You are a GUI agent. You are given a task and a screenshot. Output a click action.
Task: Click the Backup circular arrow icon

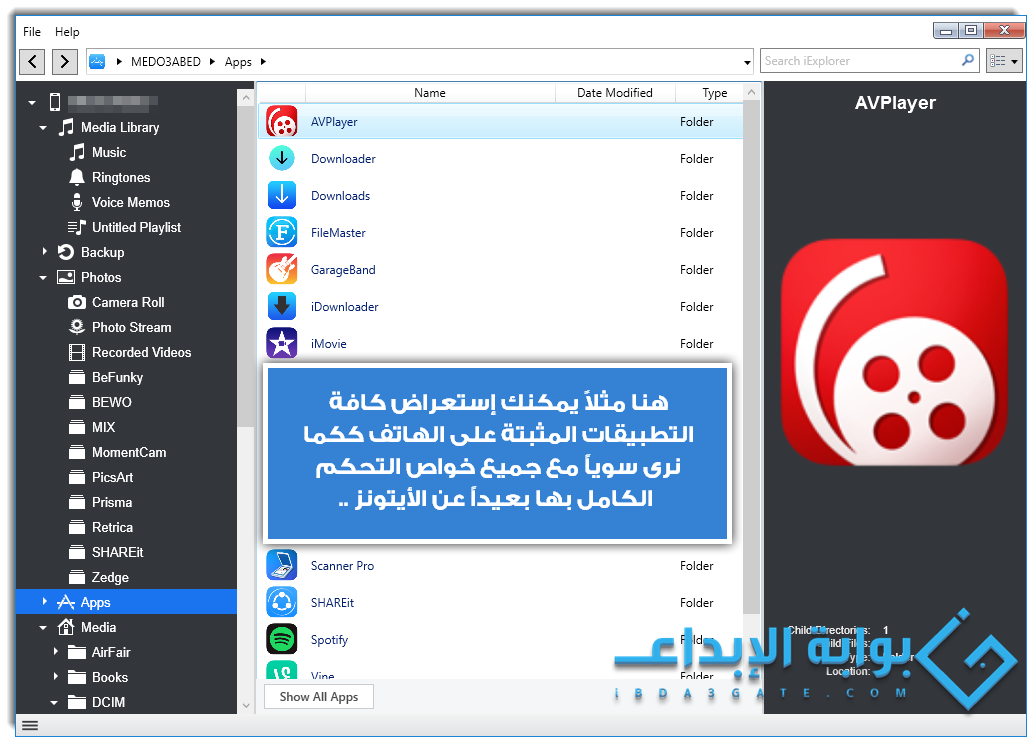[65, 252]
